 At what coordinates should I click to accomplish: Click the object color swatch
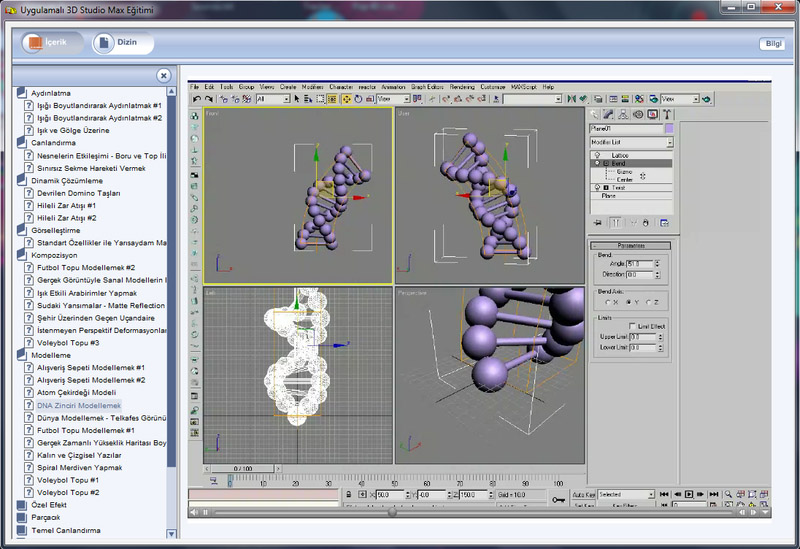[x=669, y=129]
